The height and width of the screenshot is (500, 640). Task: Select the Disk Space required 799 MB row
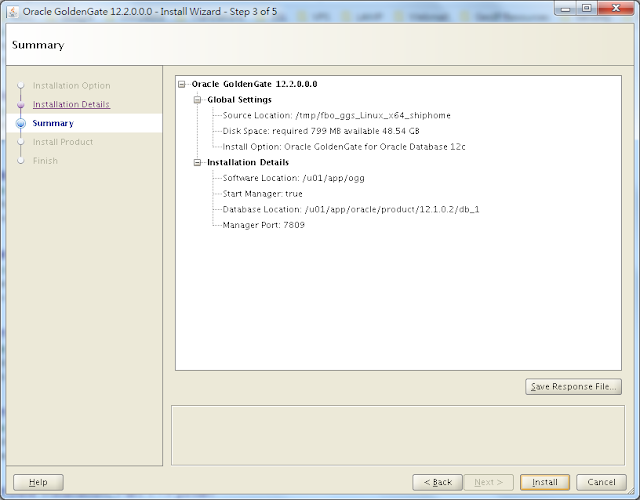point(321,131)
